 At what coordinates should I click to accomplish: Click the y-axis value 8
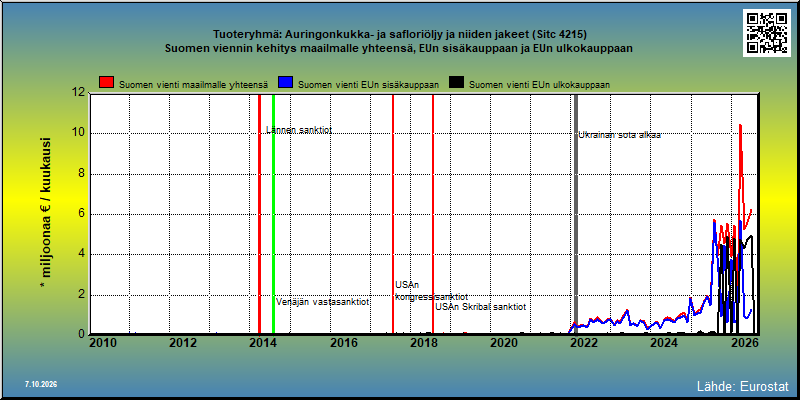coord(81,174)
